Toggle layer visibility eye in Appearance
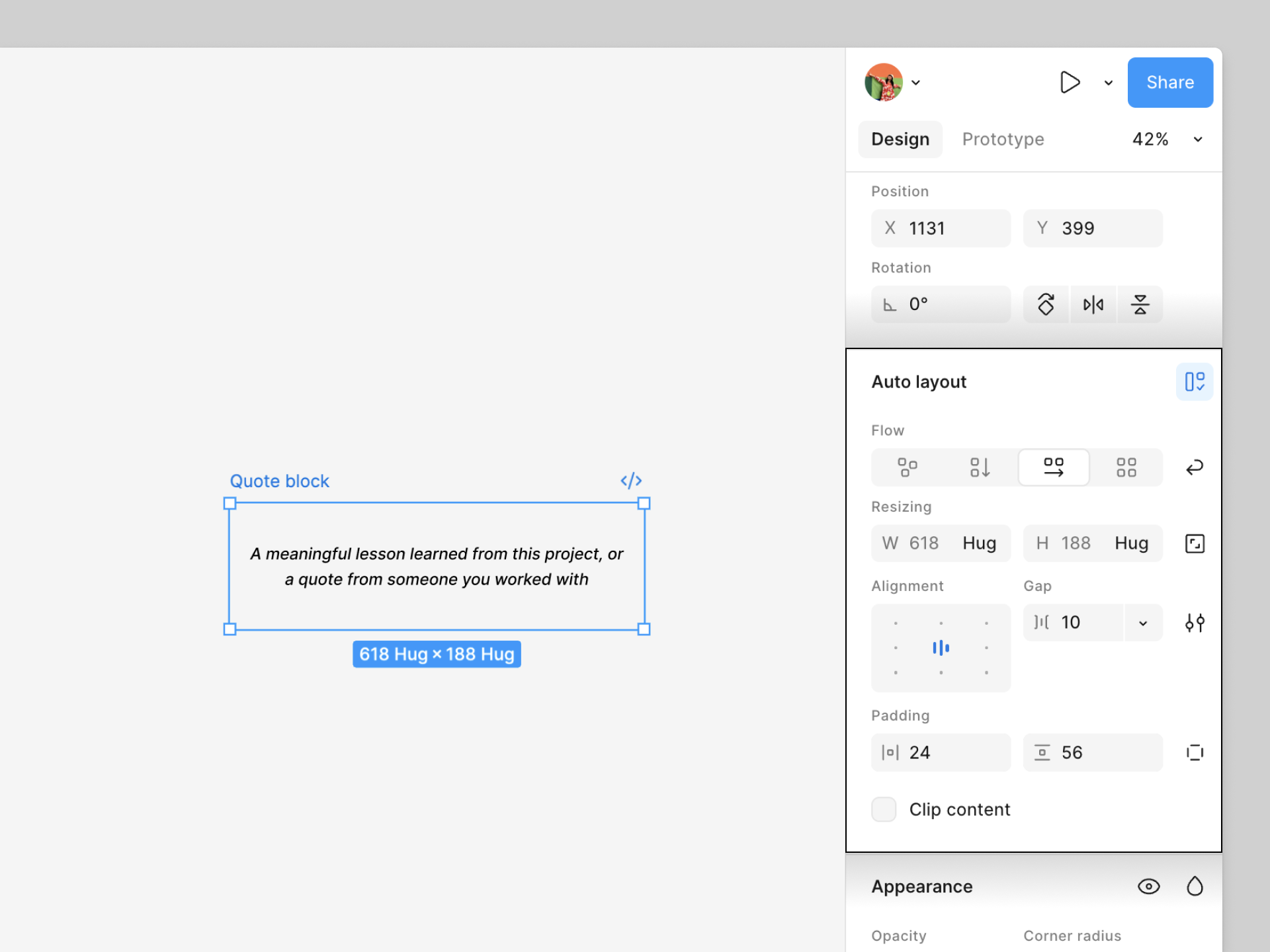 coord(1148,887)
